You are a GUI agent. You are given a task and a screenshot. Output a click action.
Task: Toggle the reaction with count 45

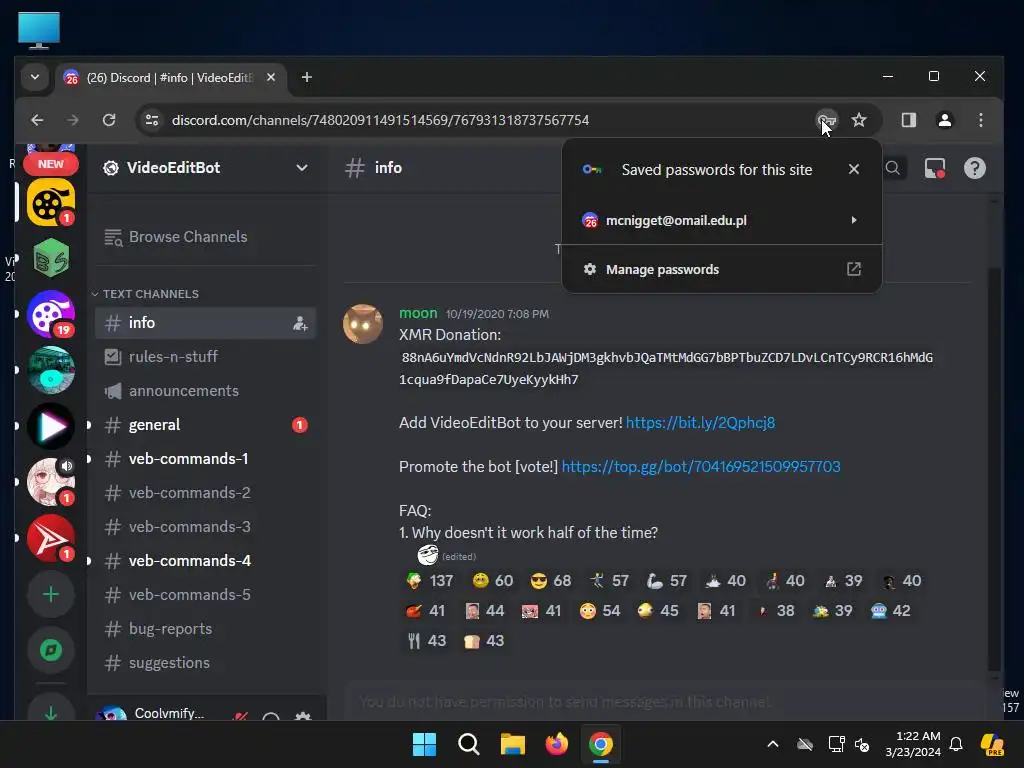pos(658,611)
